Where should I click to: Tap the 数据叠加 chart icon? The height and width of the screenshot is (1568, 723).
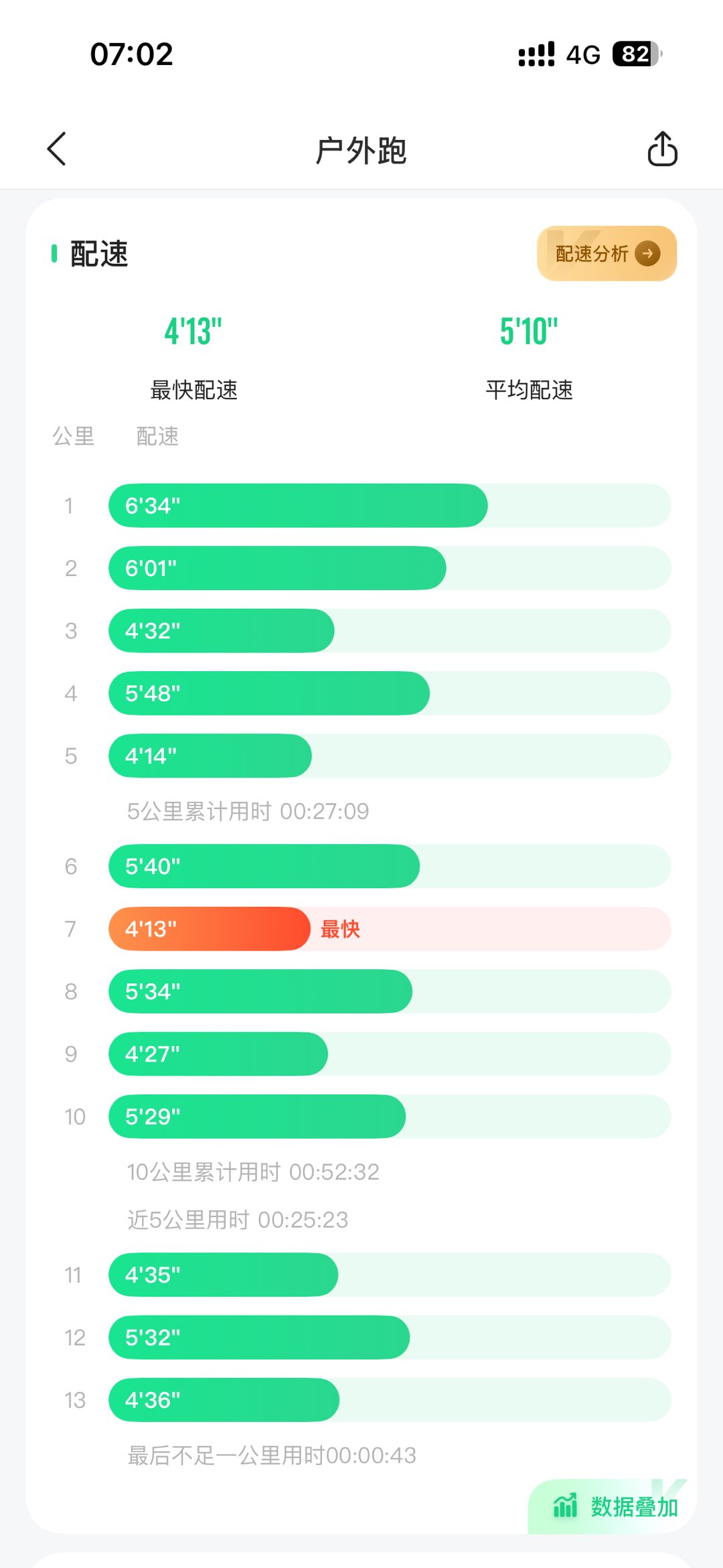pos(565,1506)
